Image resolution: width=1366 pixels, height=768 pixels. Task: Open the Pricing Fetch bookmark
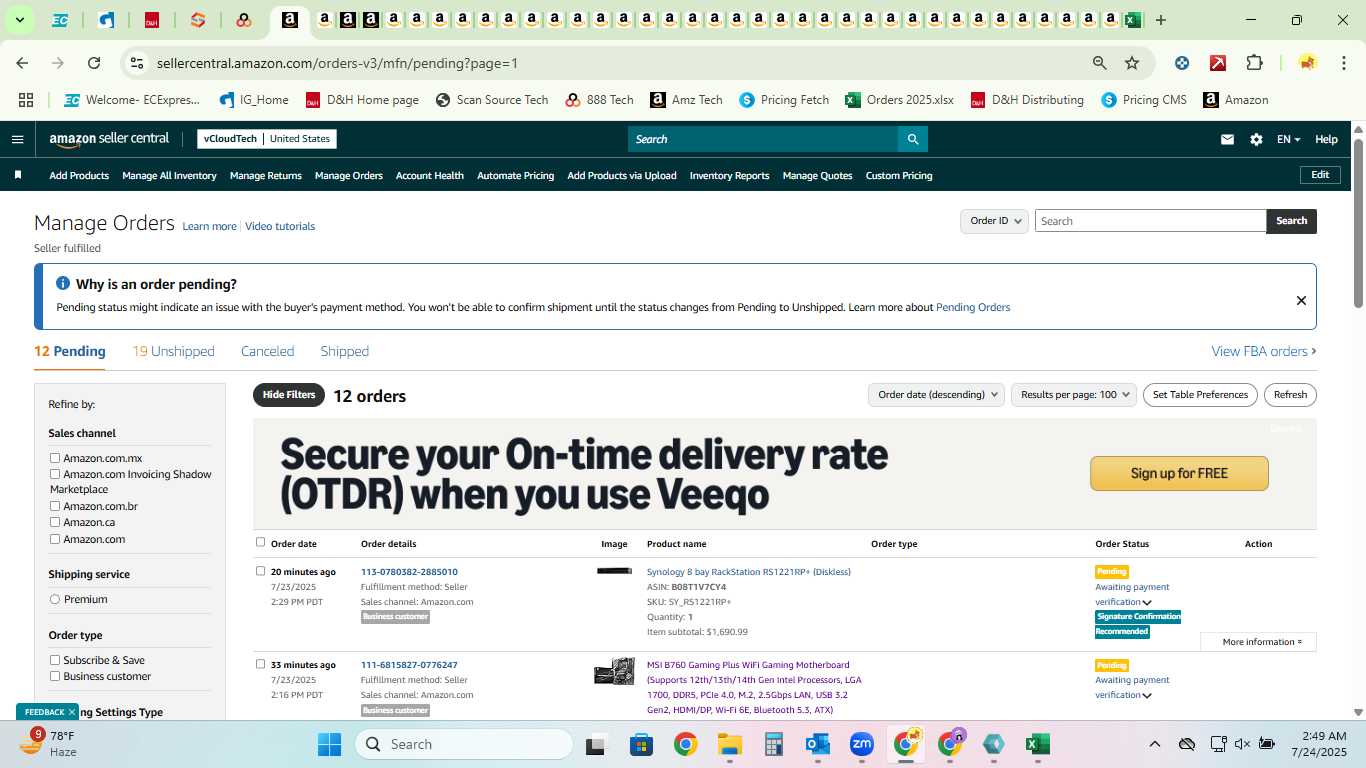coord(784,100)
